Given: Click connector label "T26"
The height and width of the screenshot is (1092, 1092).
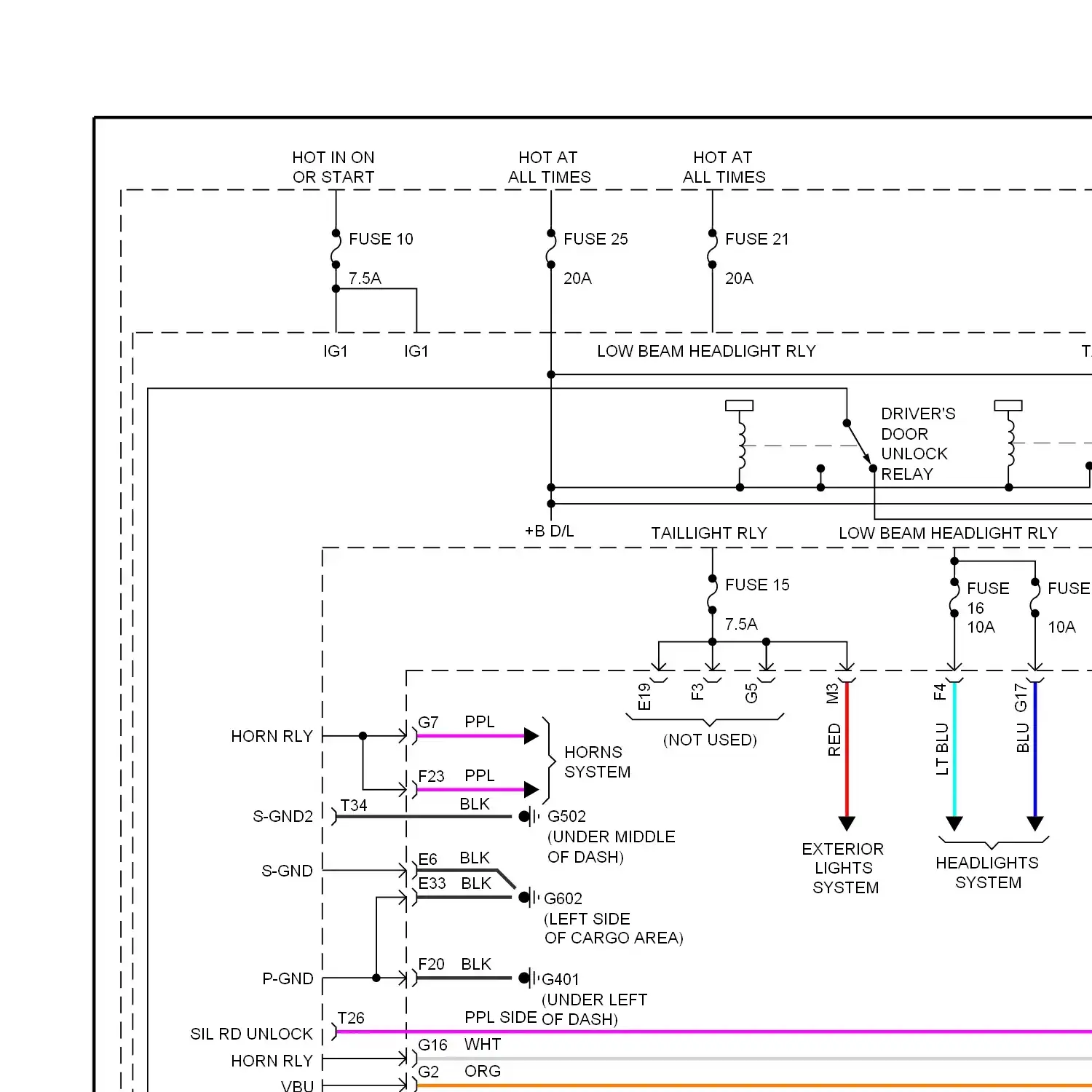Looking at the screenshot, I should coord(351,1018).
